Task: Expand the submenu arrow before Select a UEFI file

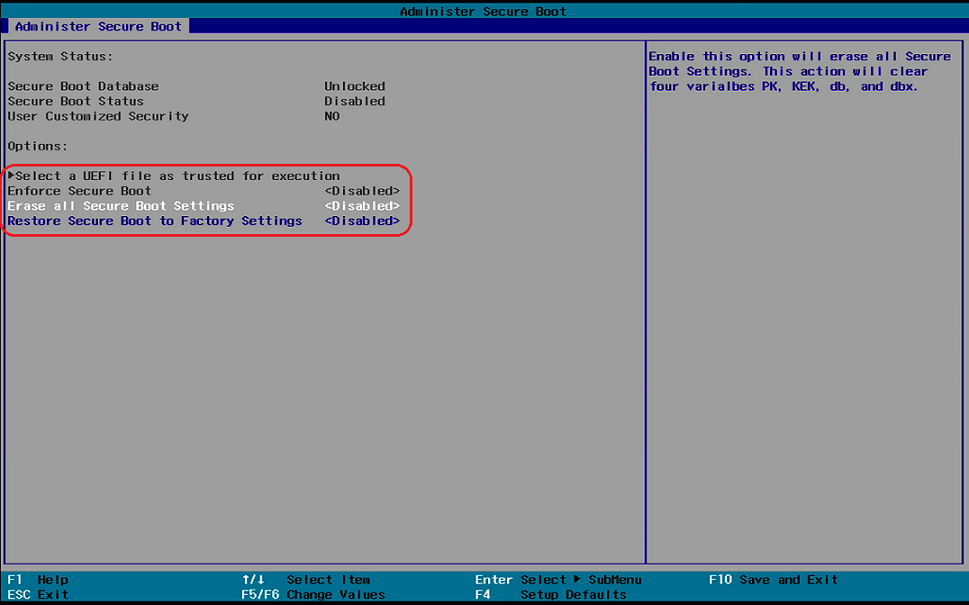Action: (11, 176)
